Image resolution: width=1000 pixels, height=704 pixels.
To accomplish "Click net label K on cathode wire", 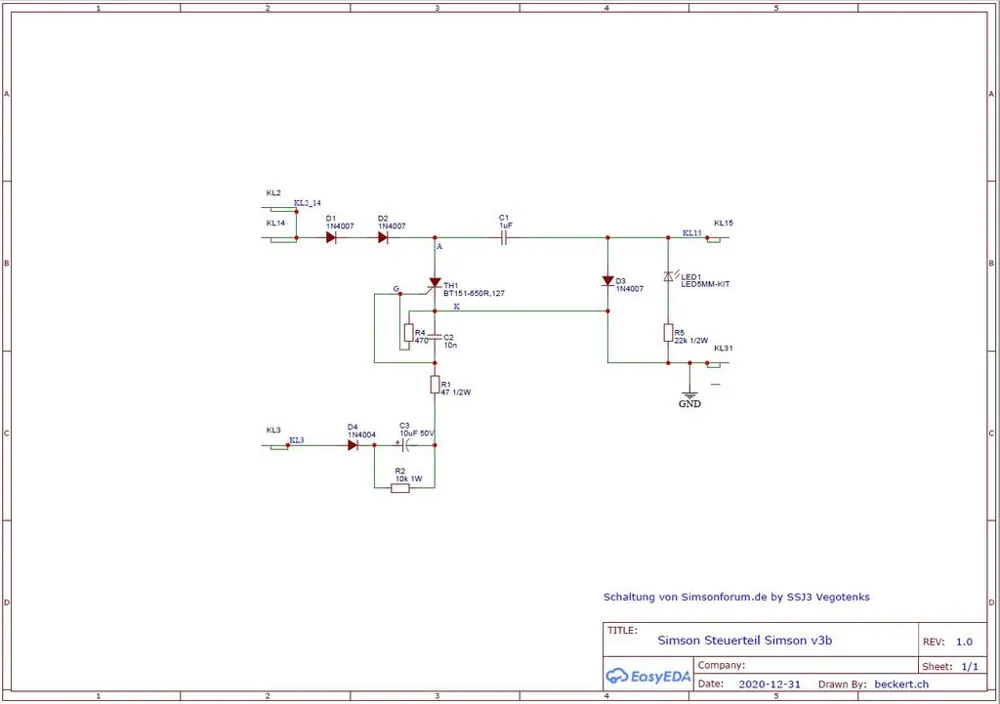I will tap(457, 307).
